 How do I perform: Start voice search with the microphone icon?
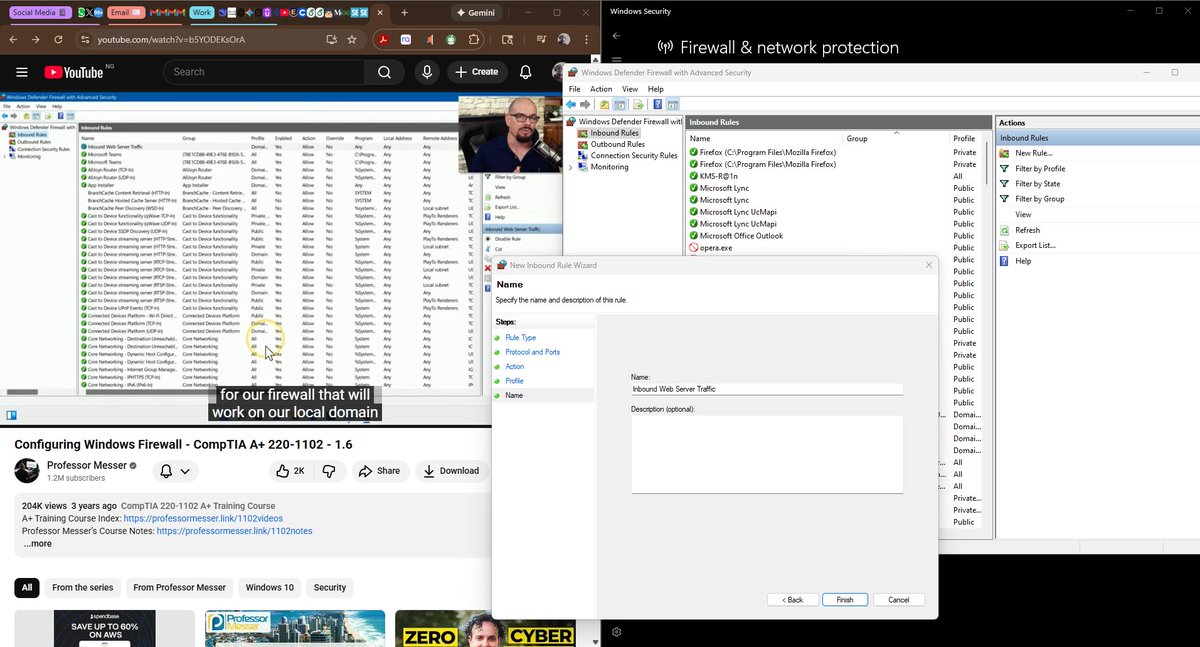(427, 72)
